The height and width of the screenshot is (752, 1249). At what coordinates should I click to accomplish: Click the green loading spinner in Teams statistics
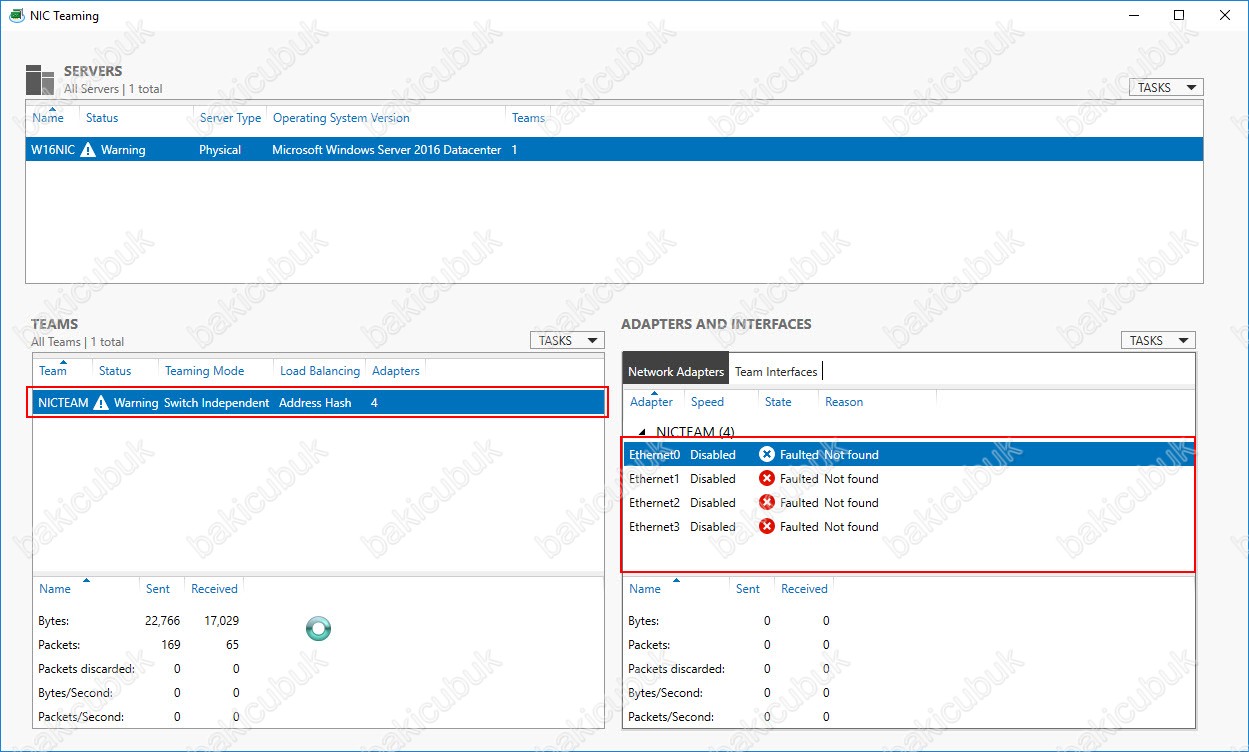(x=318, y=629)
